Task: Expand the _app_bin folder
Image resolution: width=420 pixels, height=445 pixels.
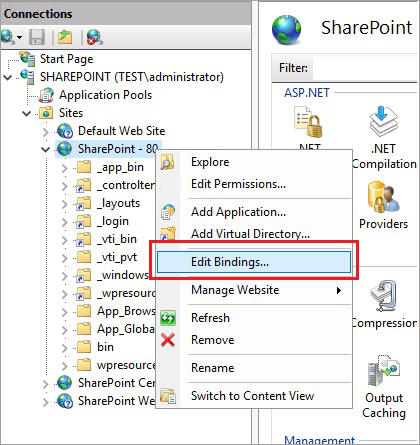Action: [x=65, y=168]
